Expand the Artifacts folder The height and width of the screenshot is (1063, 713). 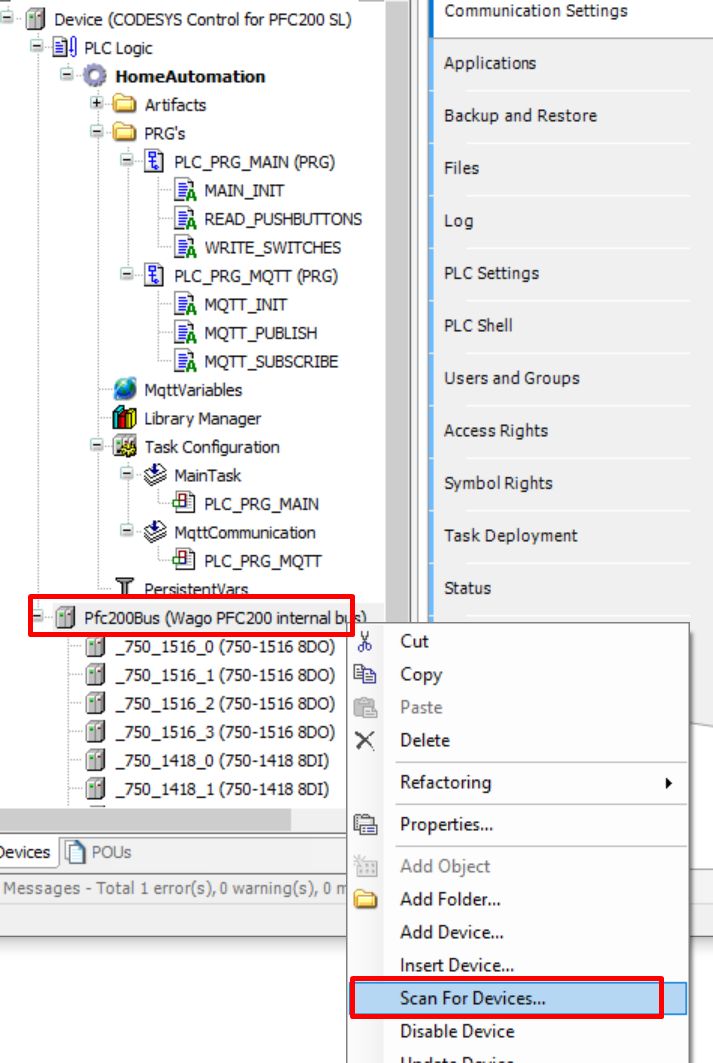tap(97, 102)
